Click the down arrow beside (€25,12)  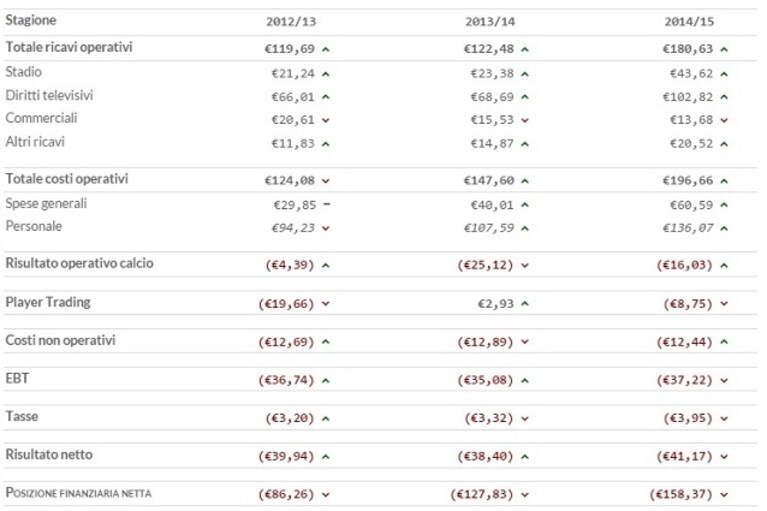pos(525,266)
